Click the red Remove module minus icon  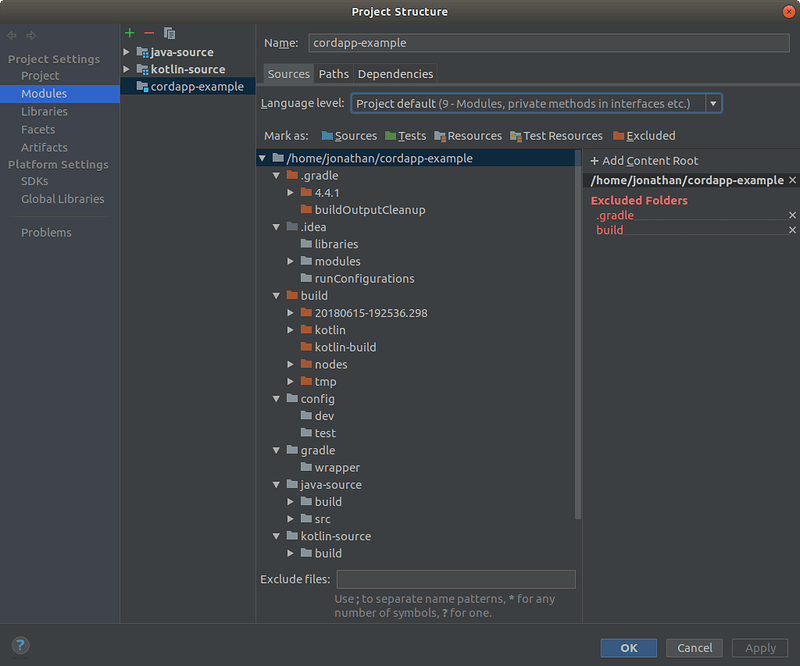point(149,33)
